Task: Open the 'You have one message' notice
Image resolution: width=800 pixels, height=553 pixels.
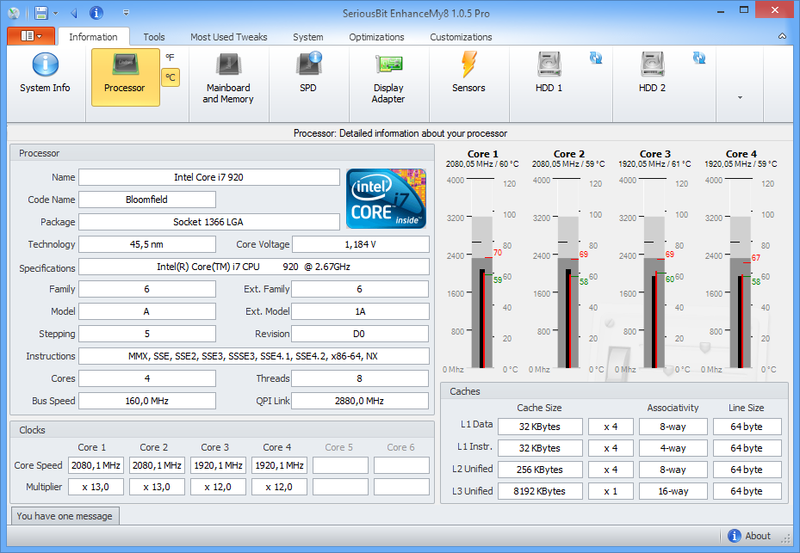Action: point(64,516)
